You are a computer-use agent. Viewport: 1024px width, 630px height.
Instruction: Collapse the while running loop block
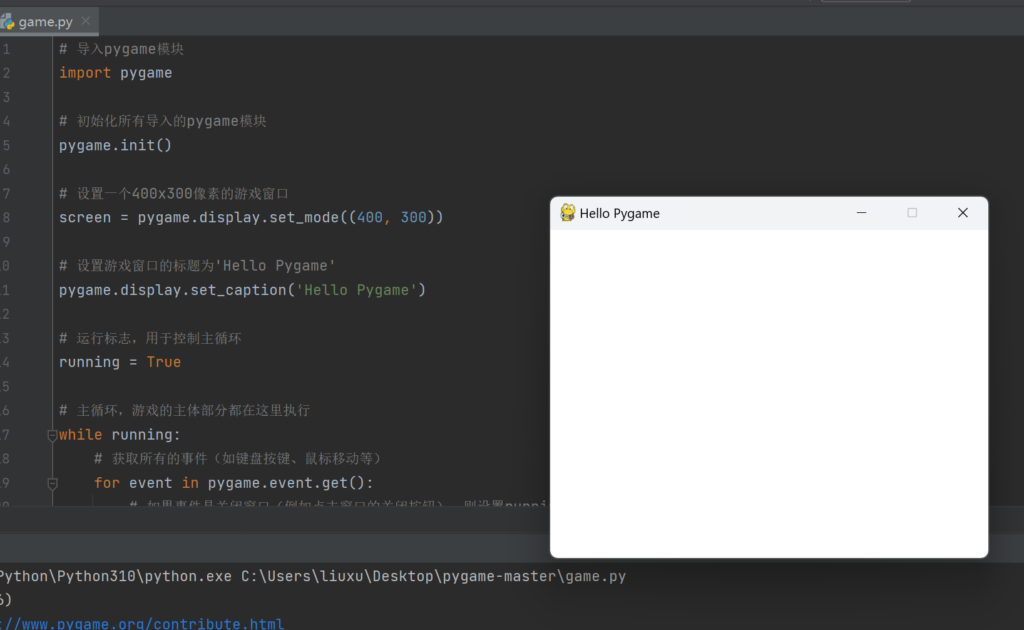point(52,435)
